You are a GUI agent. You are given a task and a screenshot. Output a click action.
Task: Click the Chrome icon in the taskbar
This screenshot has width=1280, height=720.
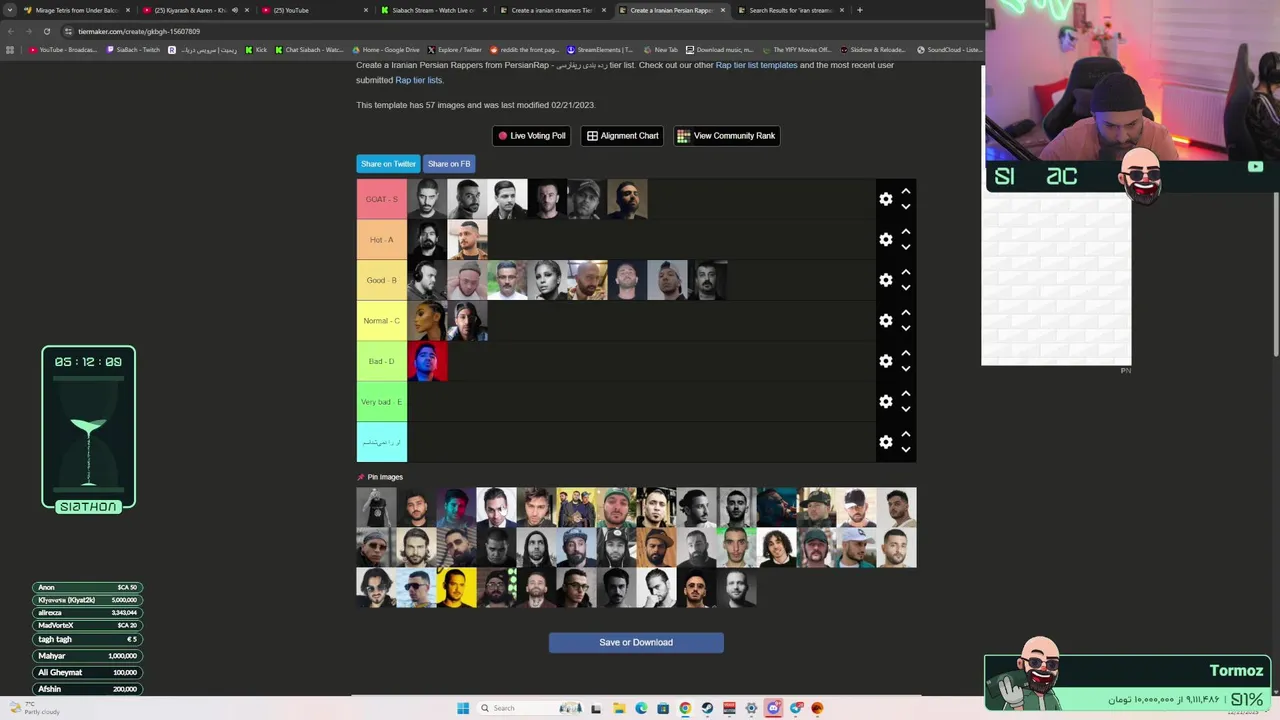(685, 708)
